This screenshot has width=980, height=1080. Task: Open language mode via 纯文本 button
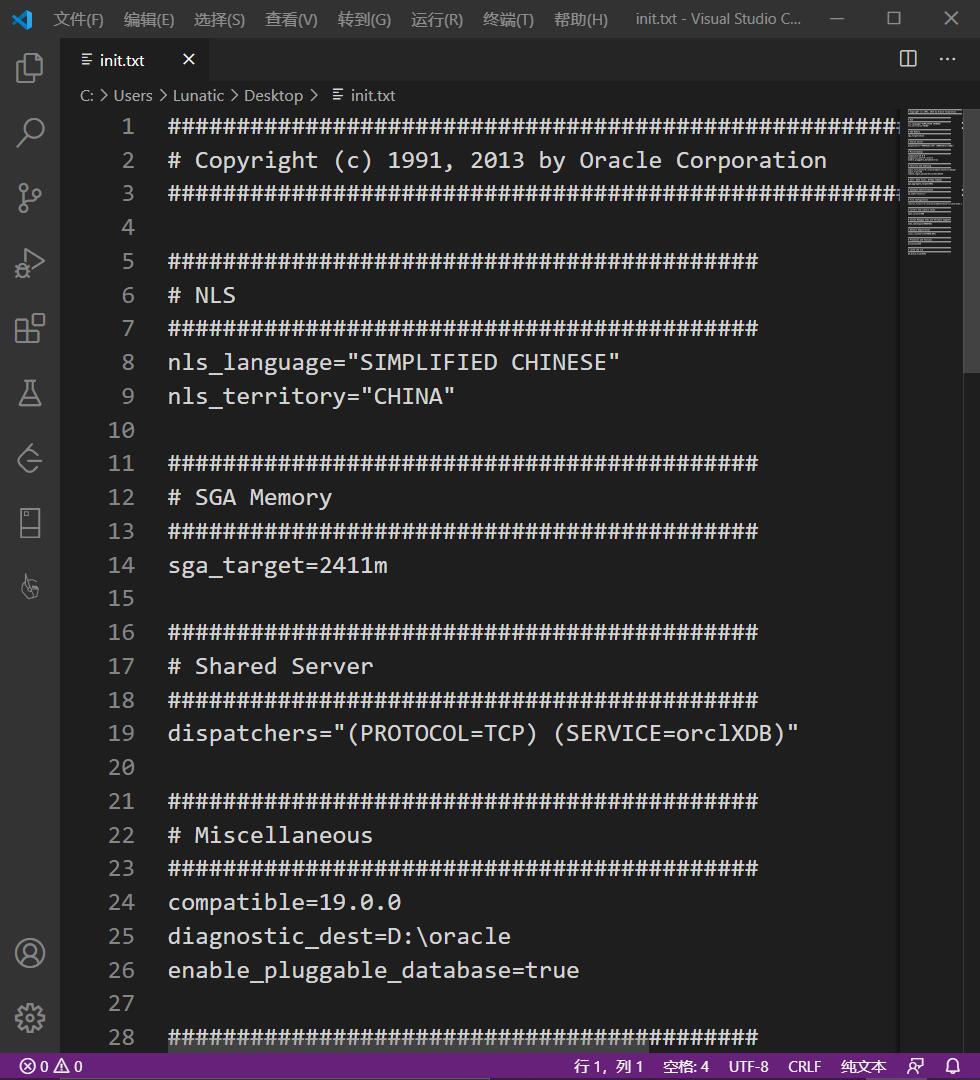tap(862, 1066)
